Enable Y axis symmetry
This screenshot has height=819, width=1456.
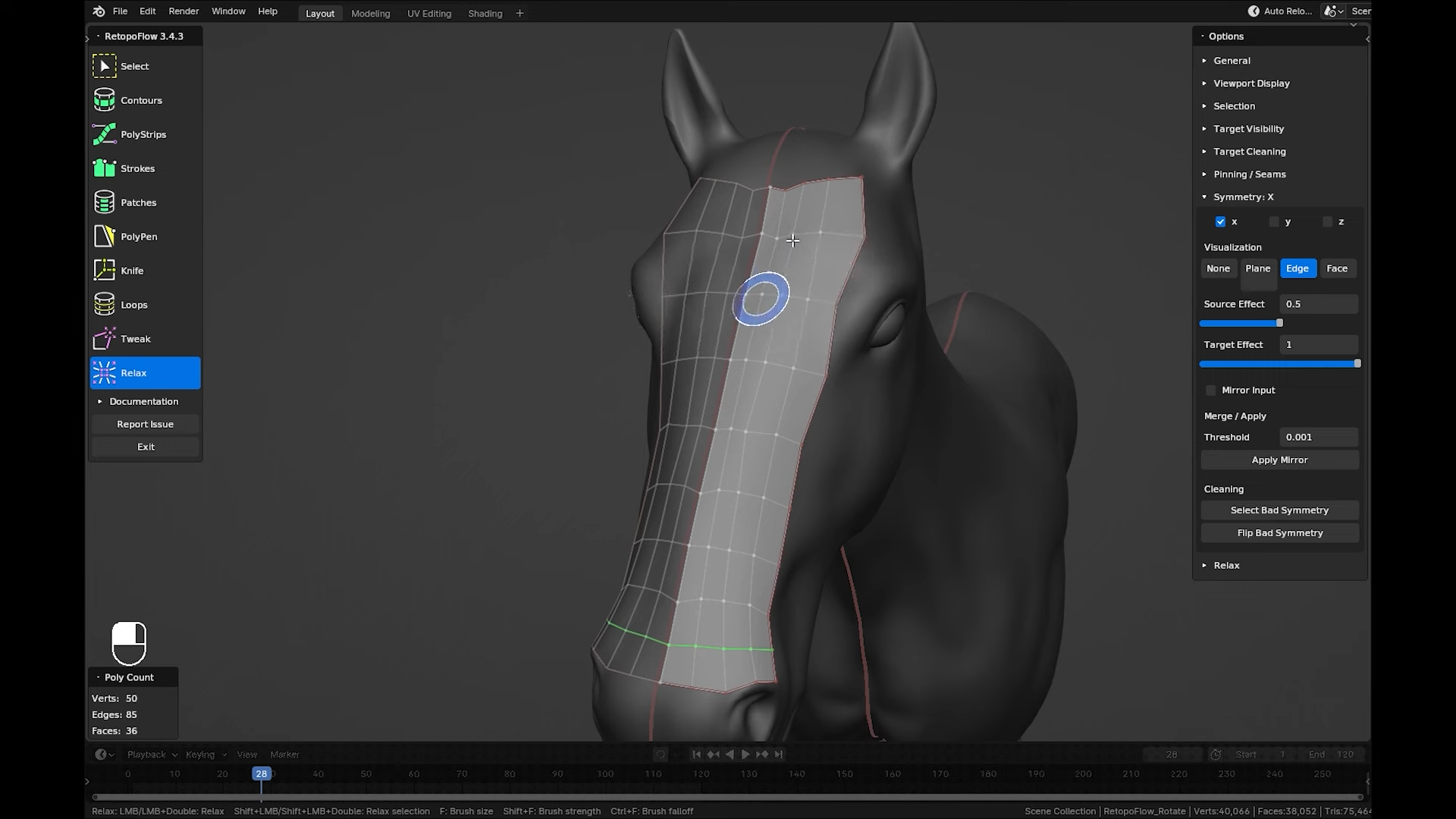[x=1276, y=221]
